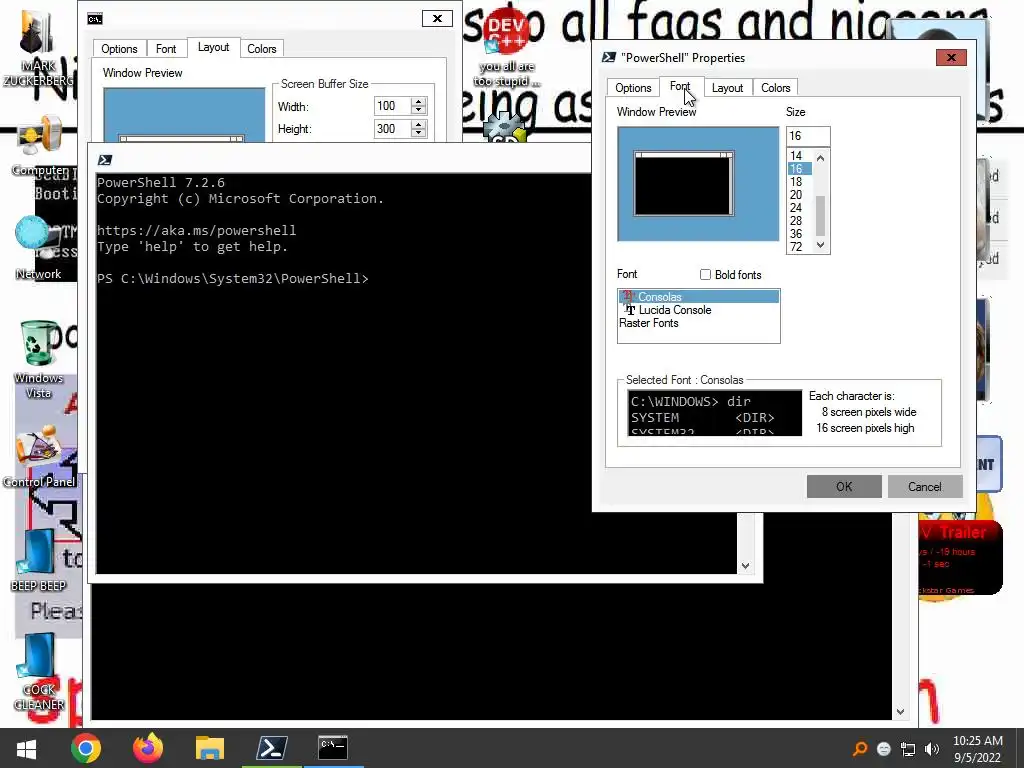Open the network tray icon

[908, 749]
